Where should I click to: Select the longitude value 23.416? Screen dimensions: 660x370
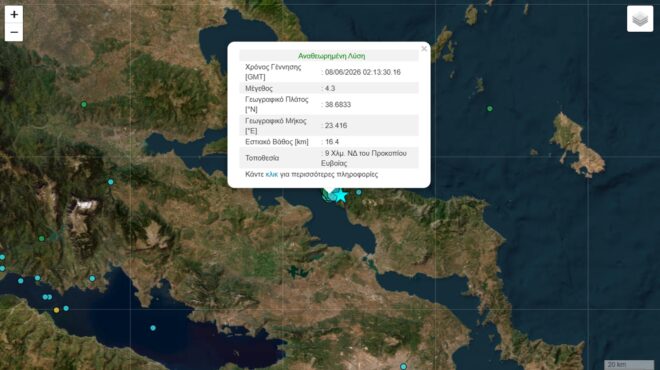click(x=336, y=125)
